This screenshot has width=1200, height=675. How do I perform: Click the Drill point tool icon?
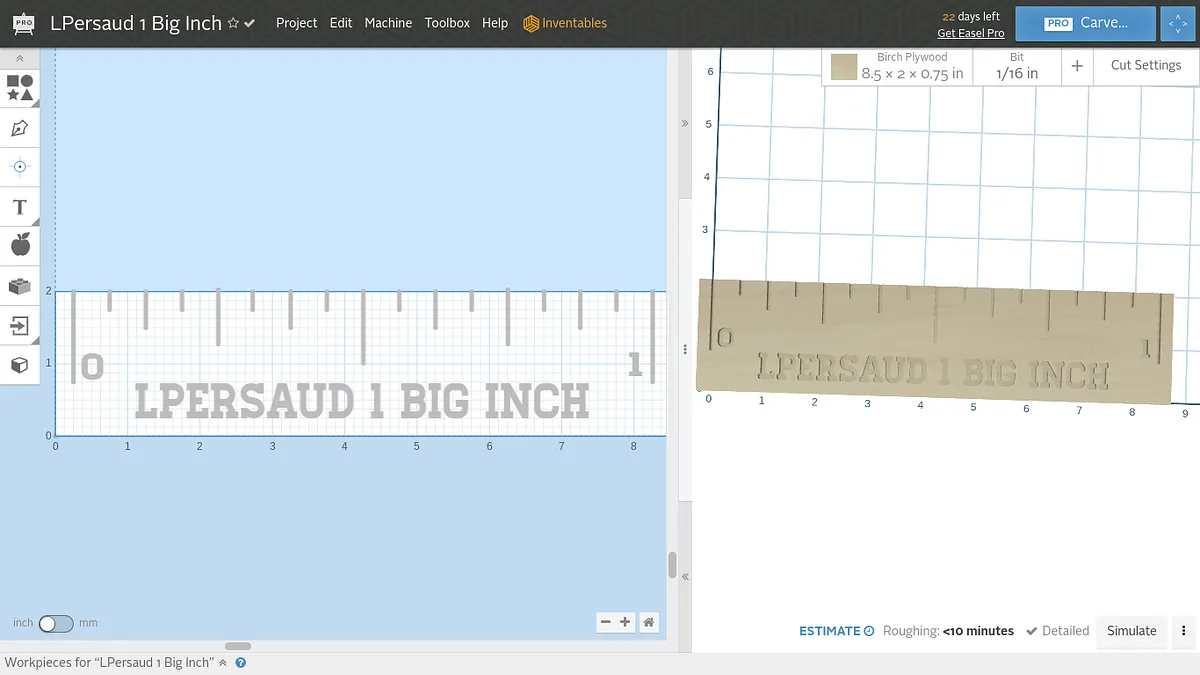pos(19,167)
